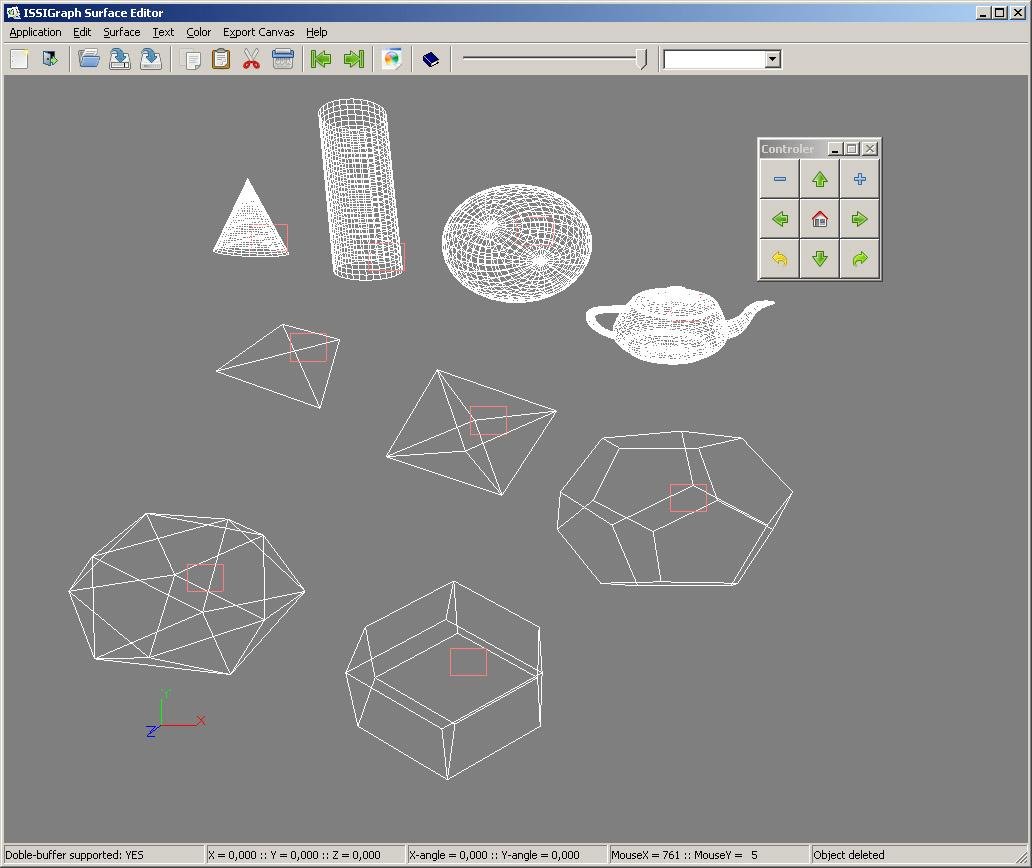This screenshot has width=1032, height=868.
Task: Click the Controler down arrow button
Action: pyautogui.click(x=819, y=259)
